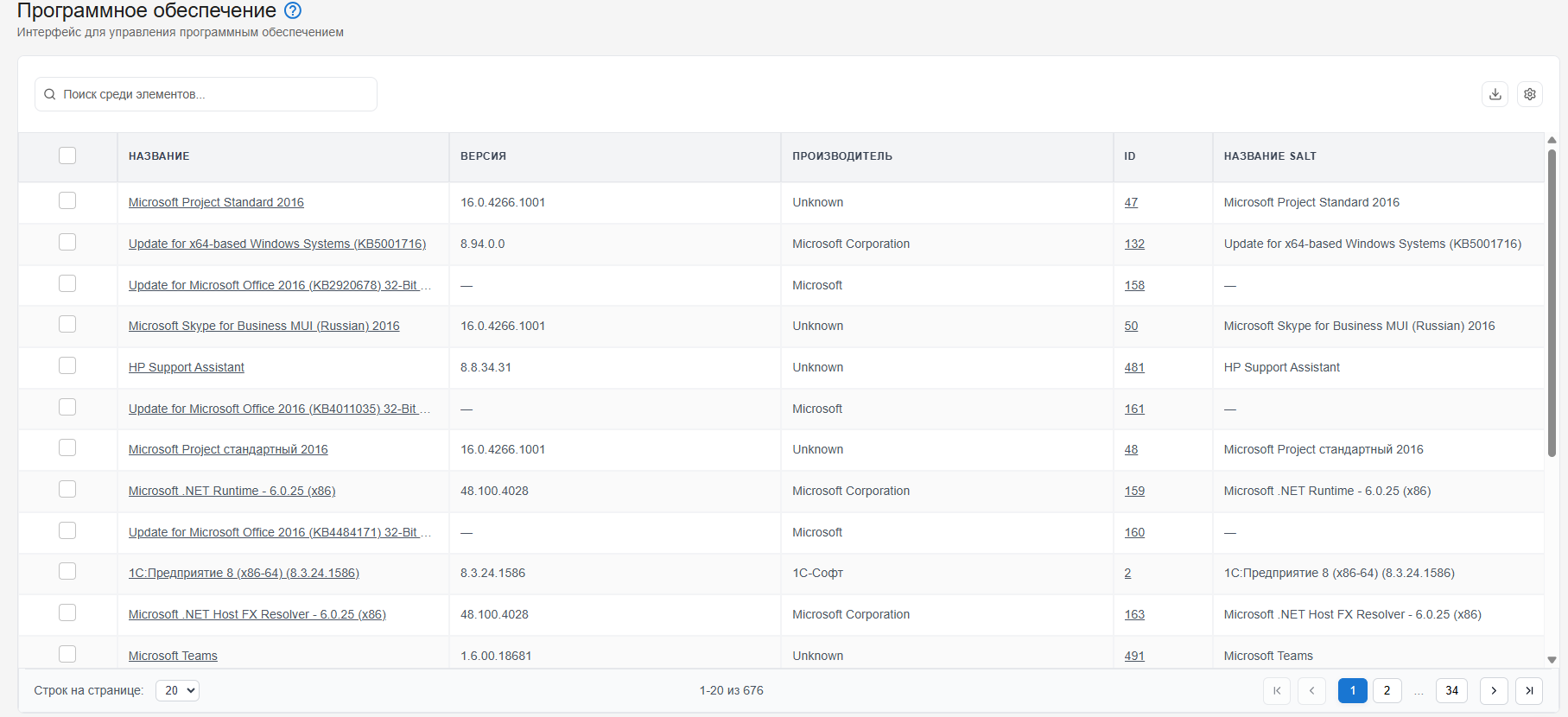The width and height of the screenshot is (1568, 717).
Task: Open rows per page dropdown
Action: pyautogui.click(x=177, y=690)
